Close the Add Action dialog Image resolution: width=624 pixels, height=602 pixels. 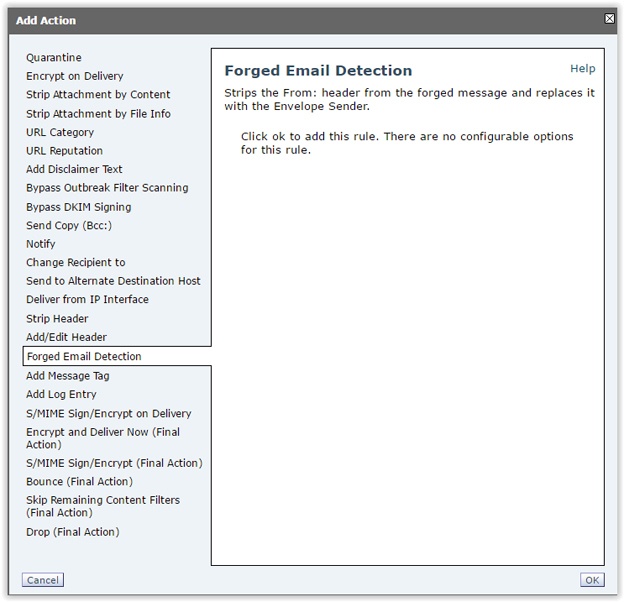tap(609, 19)
